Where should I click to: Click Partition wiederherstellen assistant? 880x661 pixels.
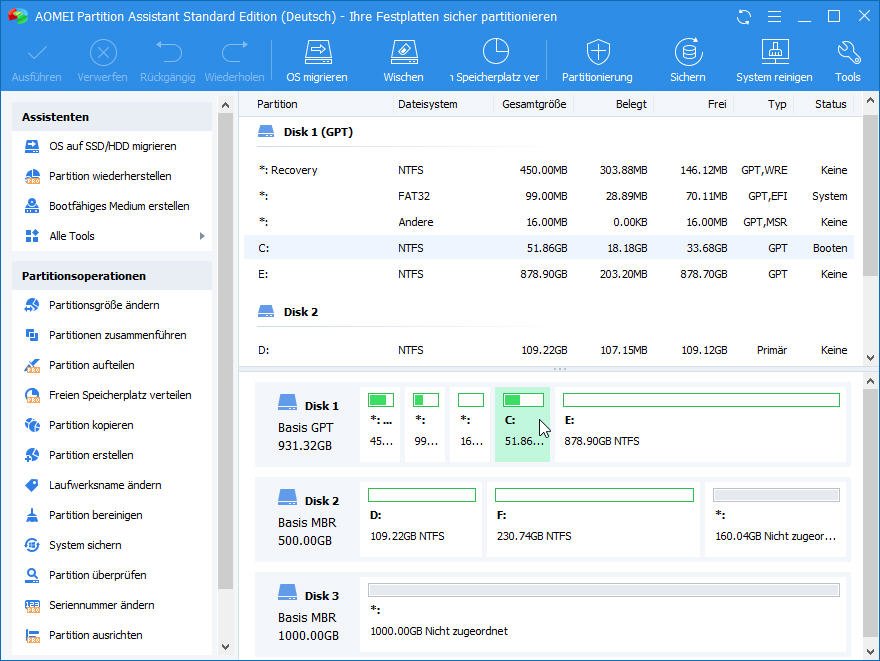tap(110, 176)
